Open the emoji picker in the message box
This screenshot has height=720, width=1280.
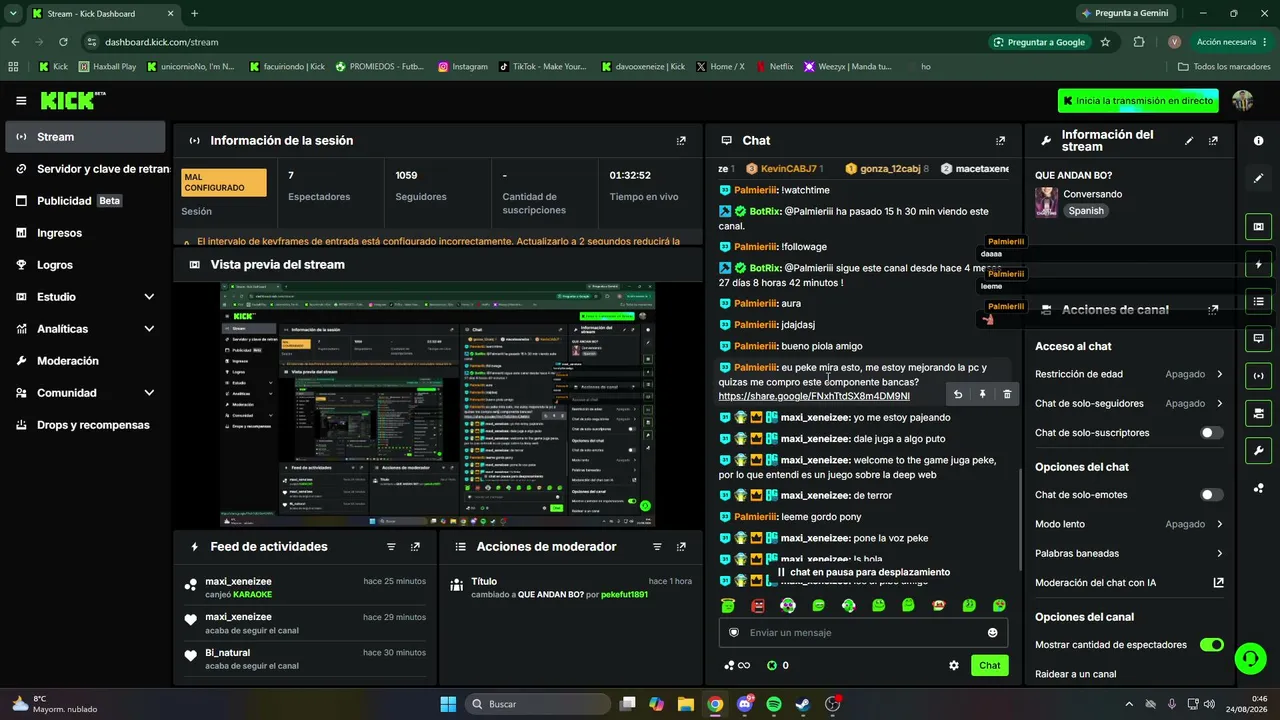click(992, 633)
